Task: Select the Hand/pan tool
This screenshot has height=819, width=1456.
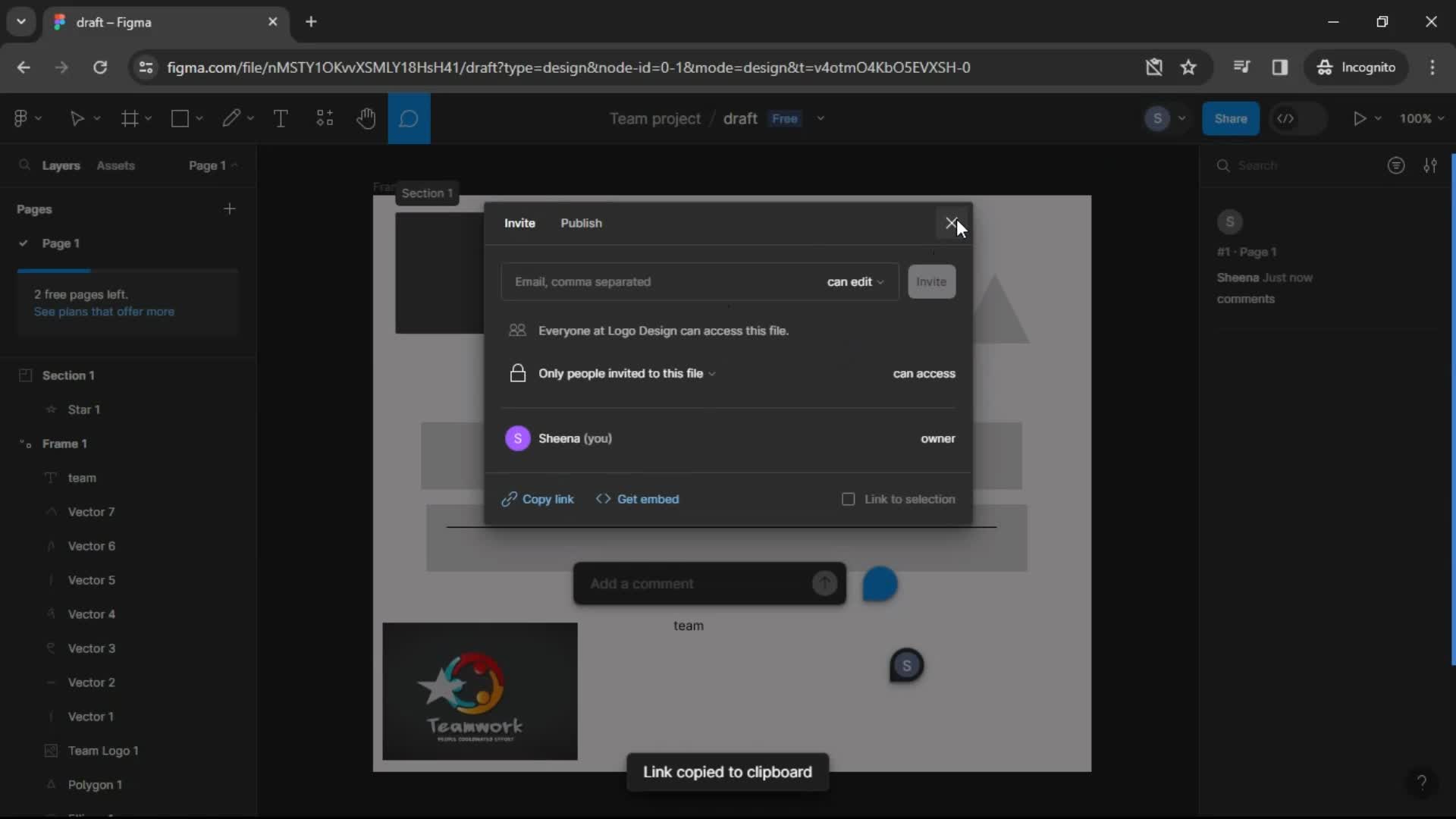Action: (363, 118)
